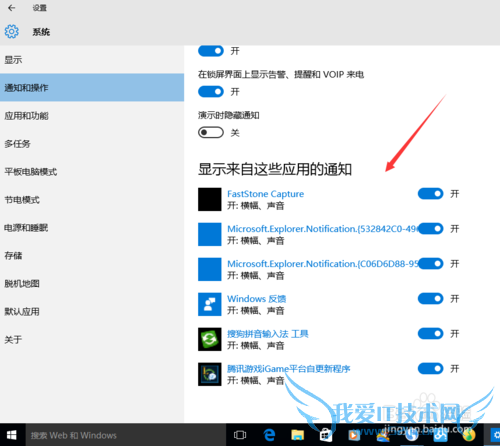This screenshot has height=446, width=500.
Task: Click 开: 横幅、声音 under FastStone Capture
Action: (256, 206)
